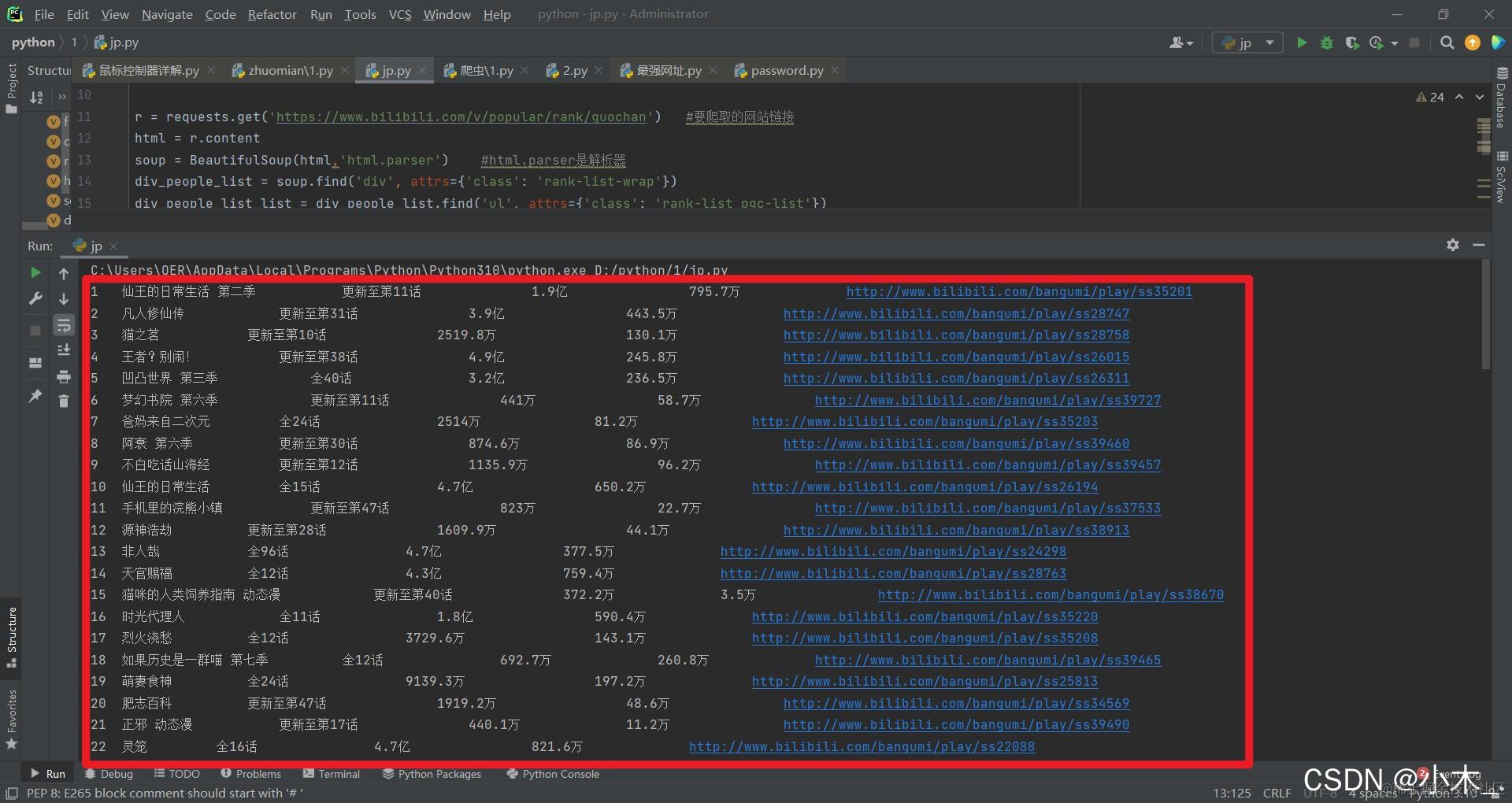Rerun jp using the Run panel's green arrow

tap(35, 272)
